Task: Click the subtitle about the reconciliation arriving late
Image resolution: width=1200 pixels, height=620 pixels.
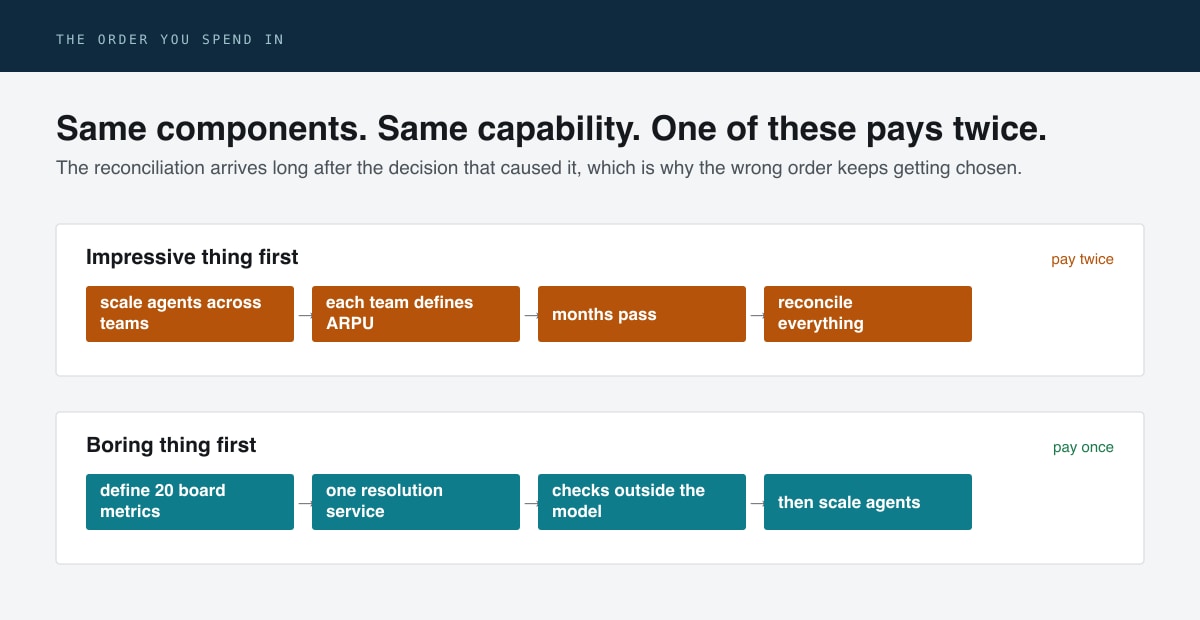Action: point(539,168)
